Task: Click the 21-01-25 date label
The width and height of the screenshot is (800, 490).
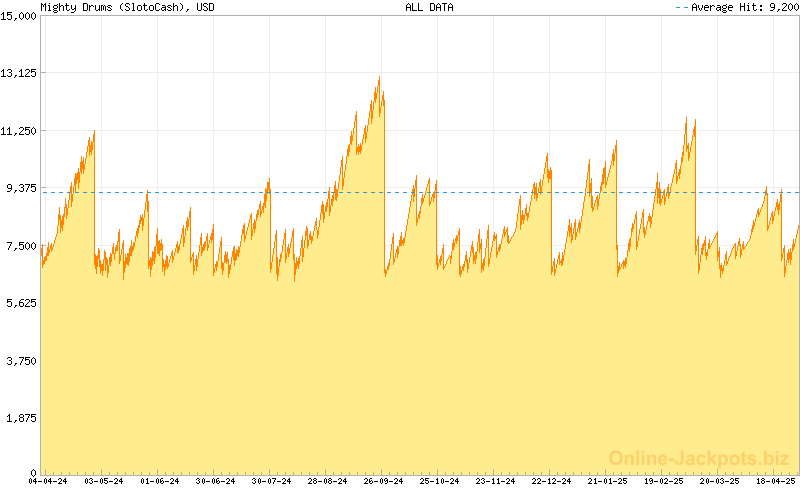Action: [x=609, y=481]
